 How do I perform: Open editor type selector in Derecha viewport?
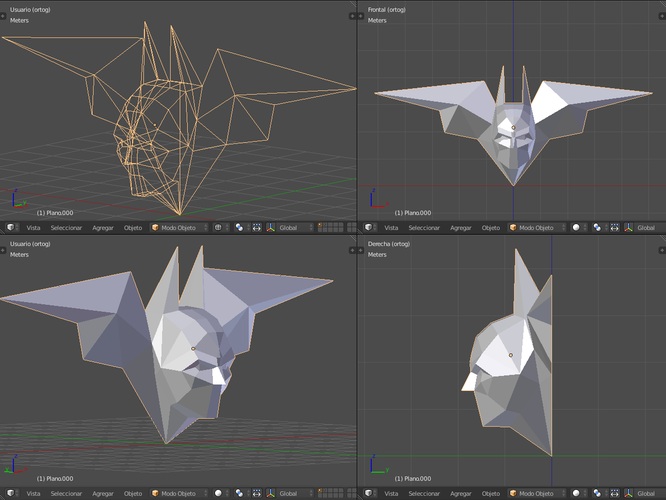coord(370,493)
